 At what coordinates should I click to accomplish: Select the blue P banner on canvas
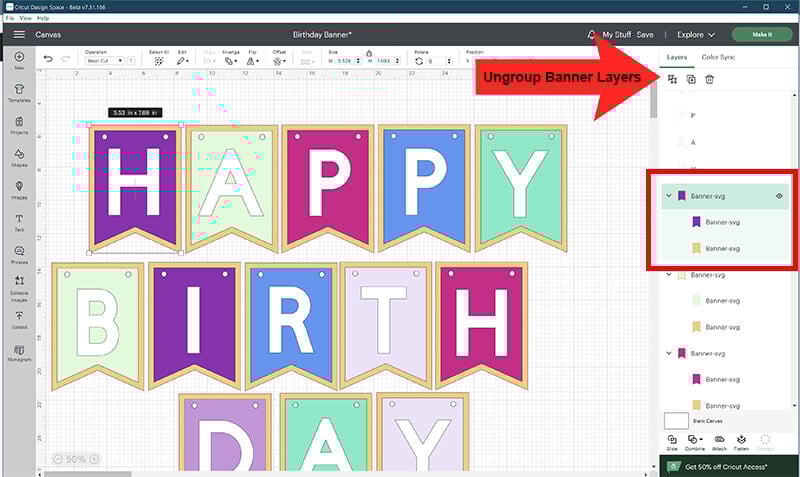(x=424, y=188)
